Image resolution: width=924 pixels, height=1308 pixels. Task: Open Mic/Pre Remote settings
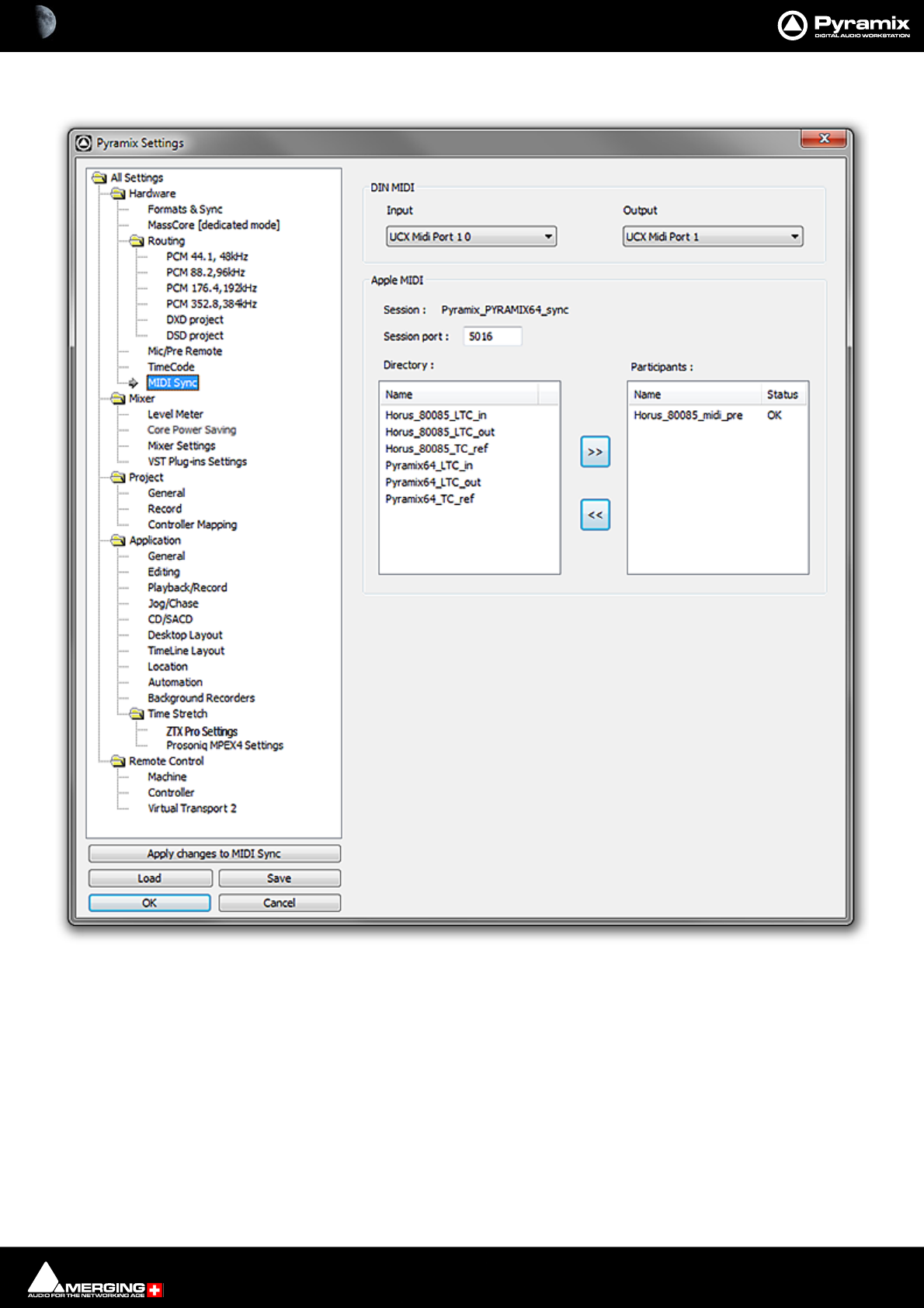click(x=185, y=351)
